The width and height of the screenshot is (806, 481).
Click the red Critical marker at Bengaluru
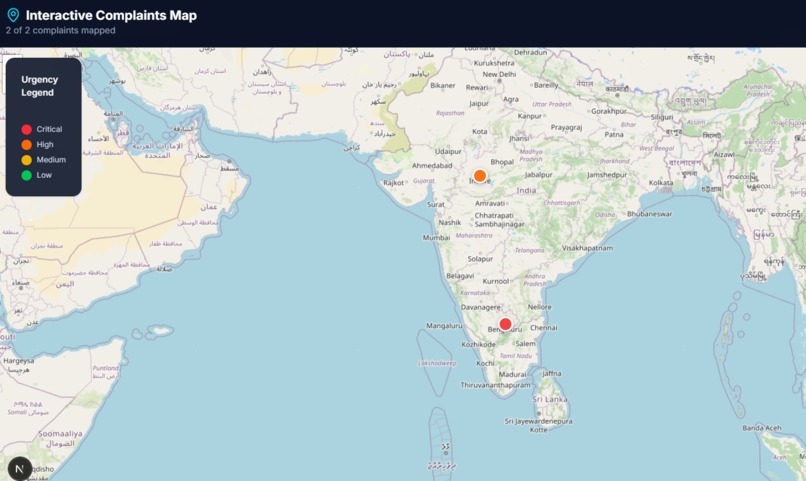pyautogui.click(x=505, y=324)
